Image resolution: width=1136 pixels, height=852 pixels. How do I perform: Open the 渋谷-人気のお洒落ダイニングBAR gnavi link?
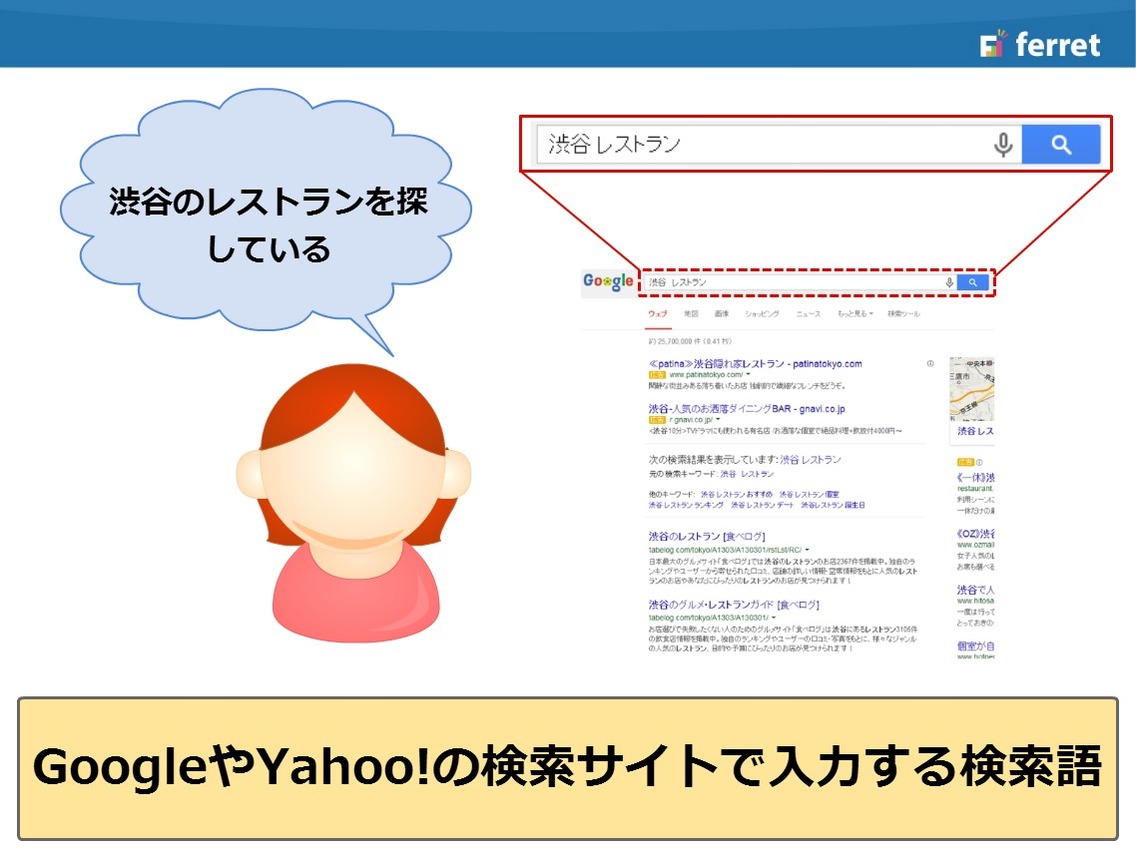[746, 409]
